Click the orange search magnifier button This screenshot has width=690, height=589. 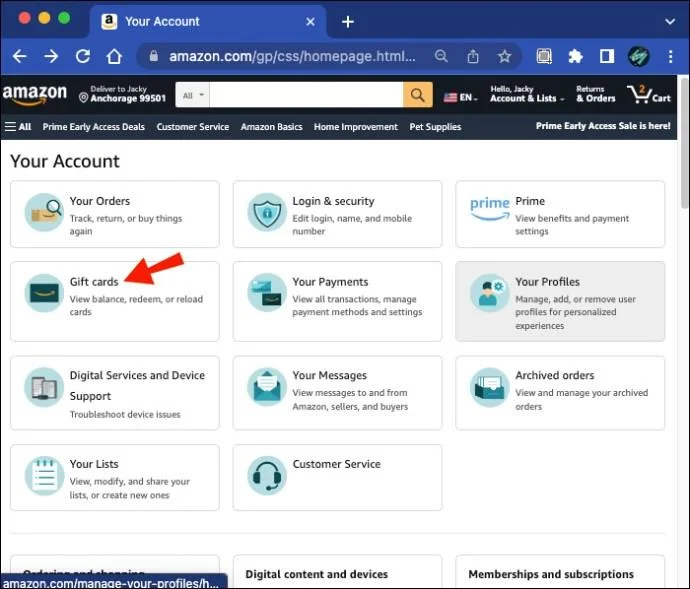[418, 95]
